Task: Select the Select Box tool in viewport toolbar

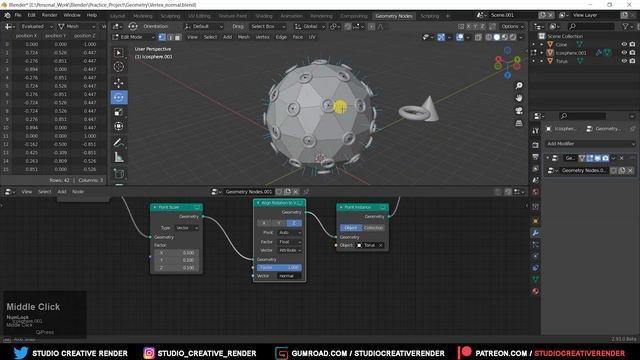Action: pos(119,53)
